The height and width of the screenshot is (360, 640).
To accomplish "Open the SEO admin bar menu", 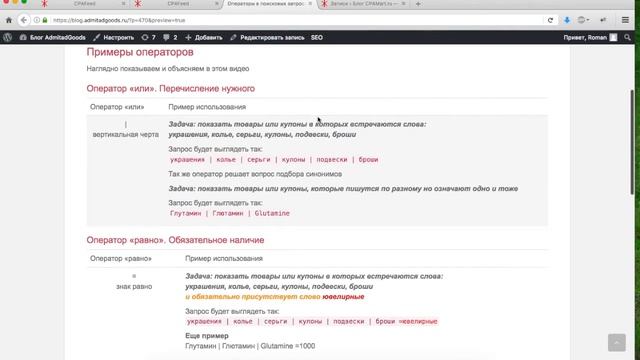I will (317, 37).
